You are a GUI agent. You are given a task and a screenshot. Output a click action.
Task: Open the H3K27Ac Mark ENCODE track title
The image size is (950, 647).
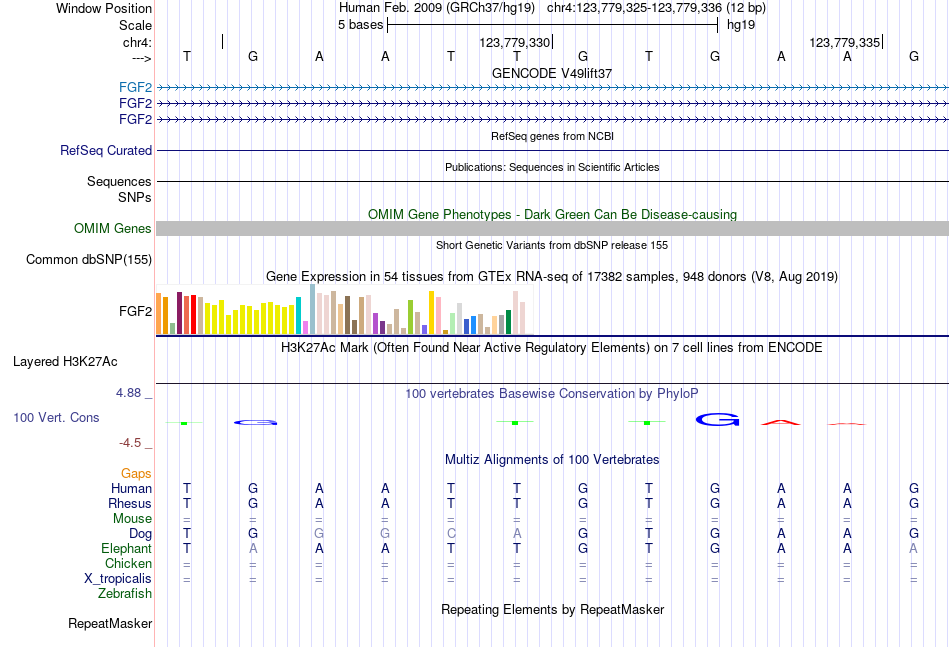click(552, 348)
